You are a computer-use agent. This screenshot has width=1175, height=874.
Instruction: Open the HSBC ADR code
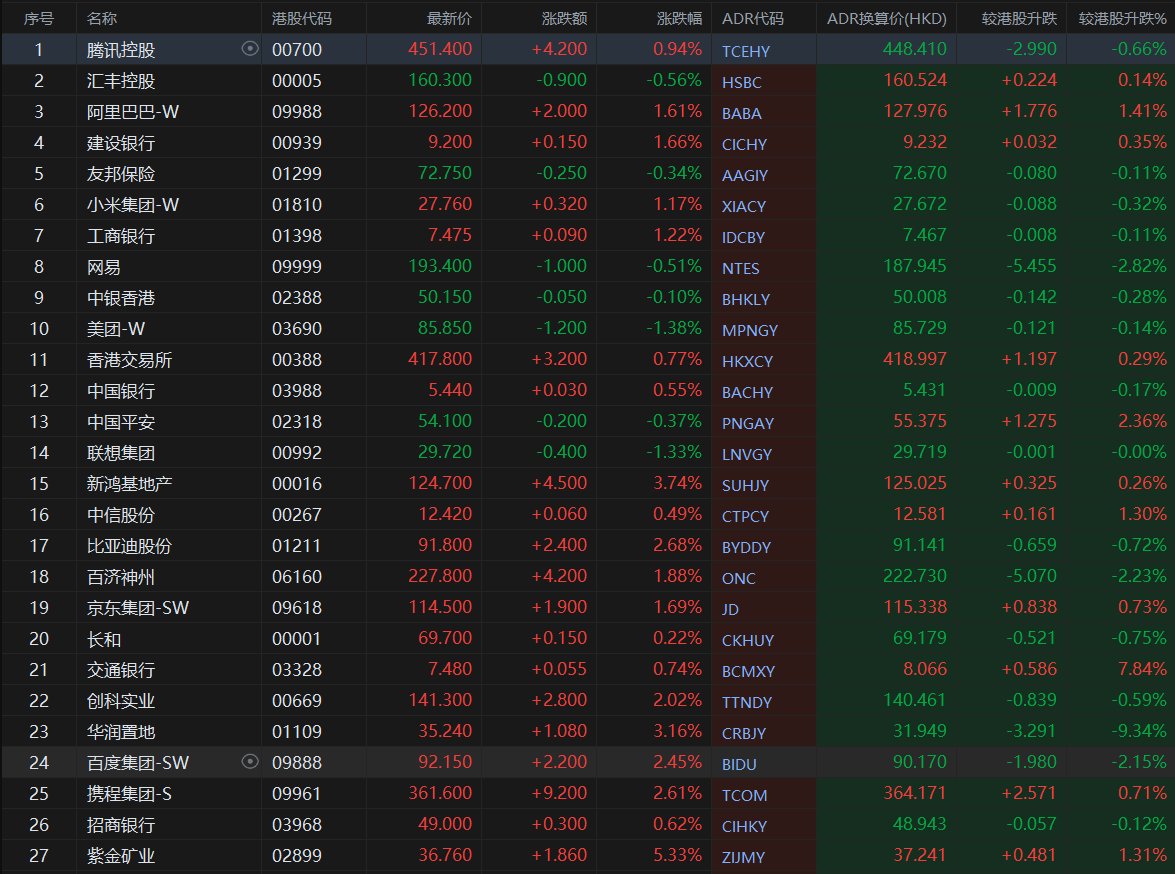pyautogui.click(x=741, y=82)
